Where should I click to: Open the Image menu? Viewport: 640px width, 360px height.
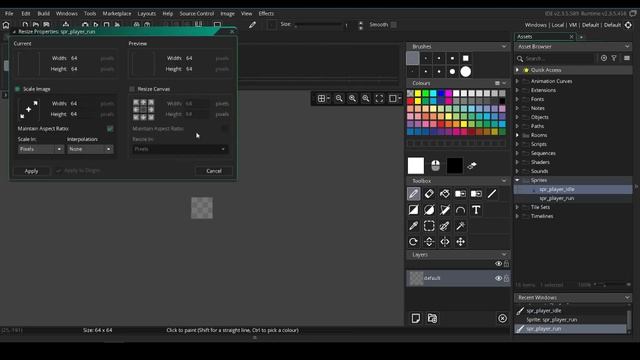(227, 13)
